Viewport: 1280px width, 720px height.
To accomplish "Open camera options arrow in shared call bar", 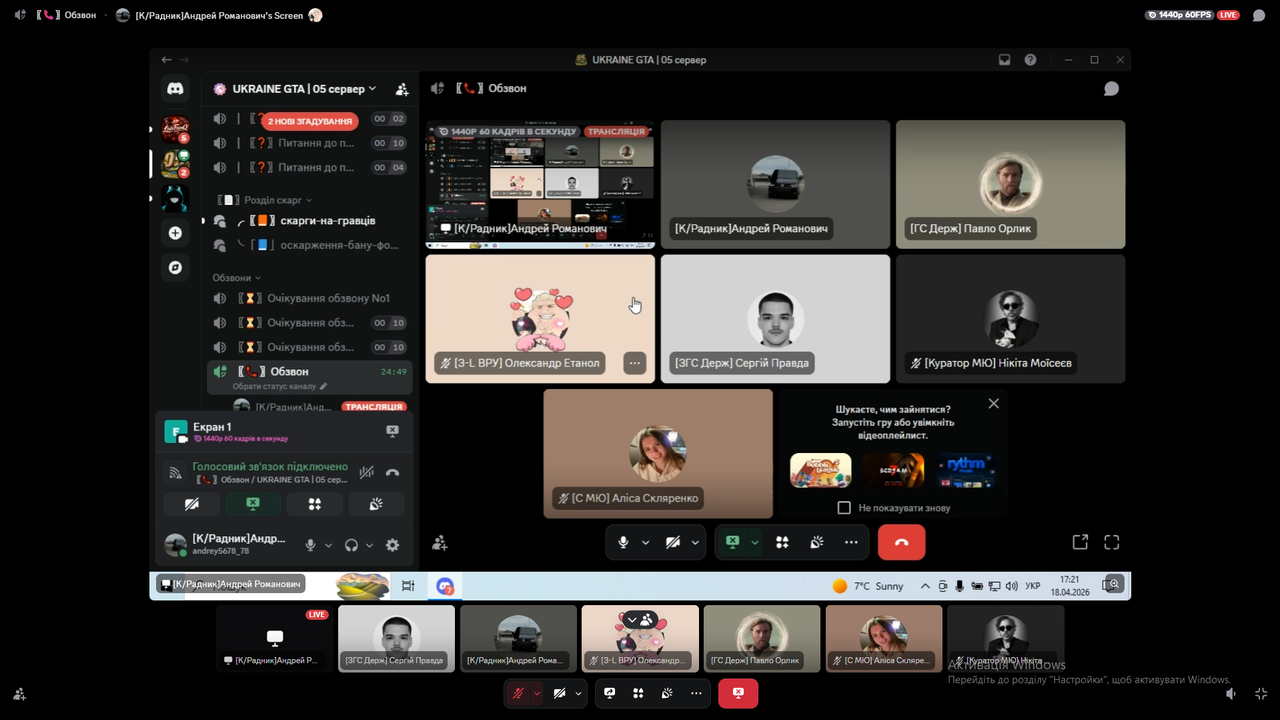I will [x=695, y=542].
